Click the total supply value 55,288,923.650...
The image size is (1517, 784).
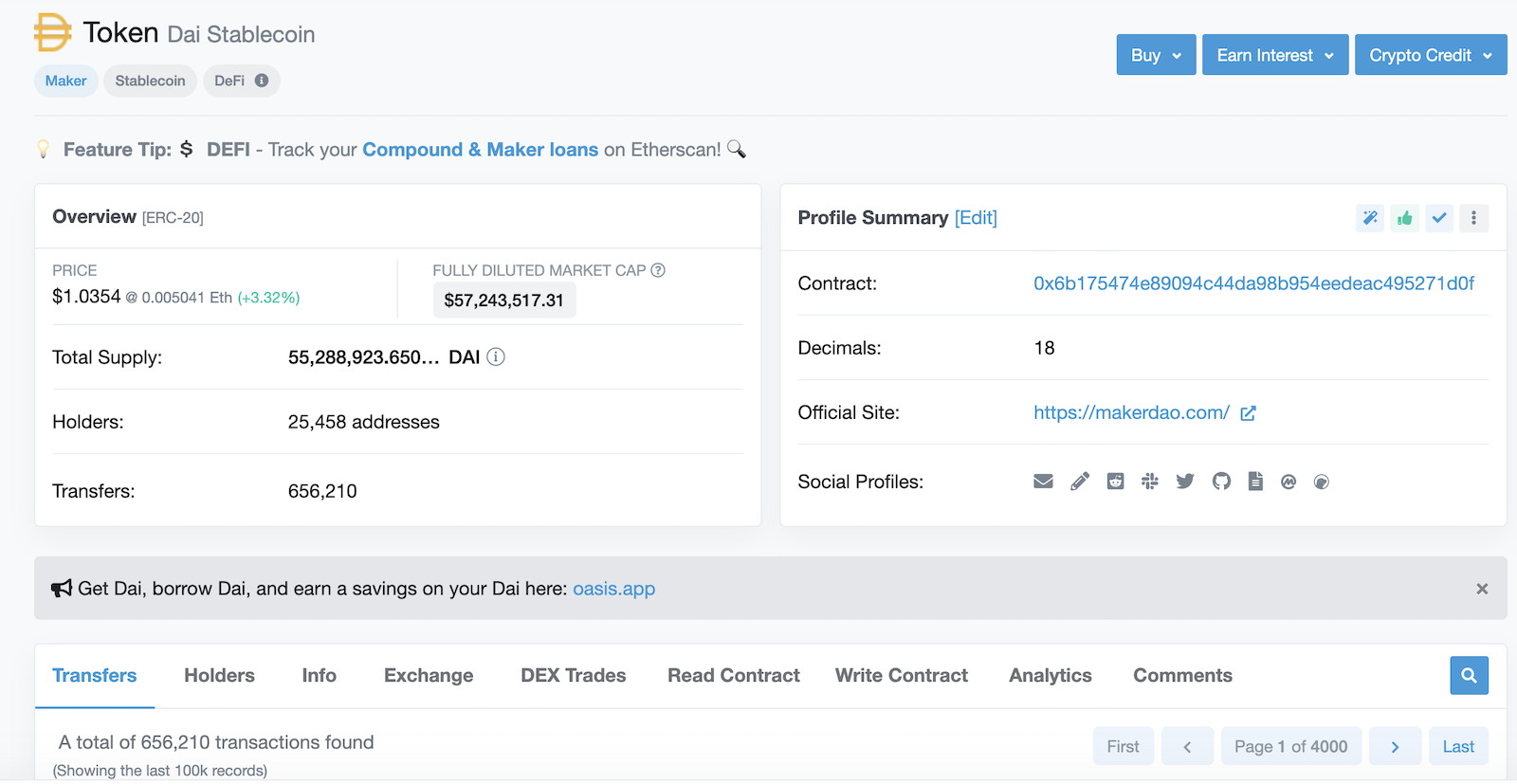pyautogui.click(x=364, y=357)
